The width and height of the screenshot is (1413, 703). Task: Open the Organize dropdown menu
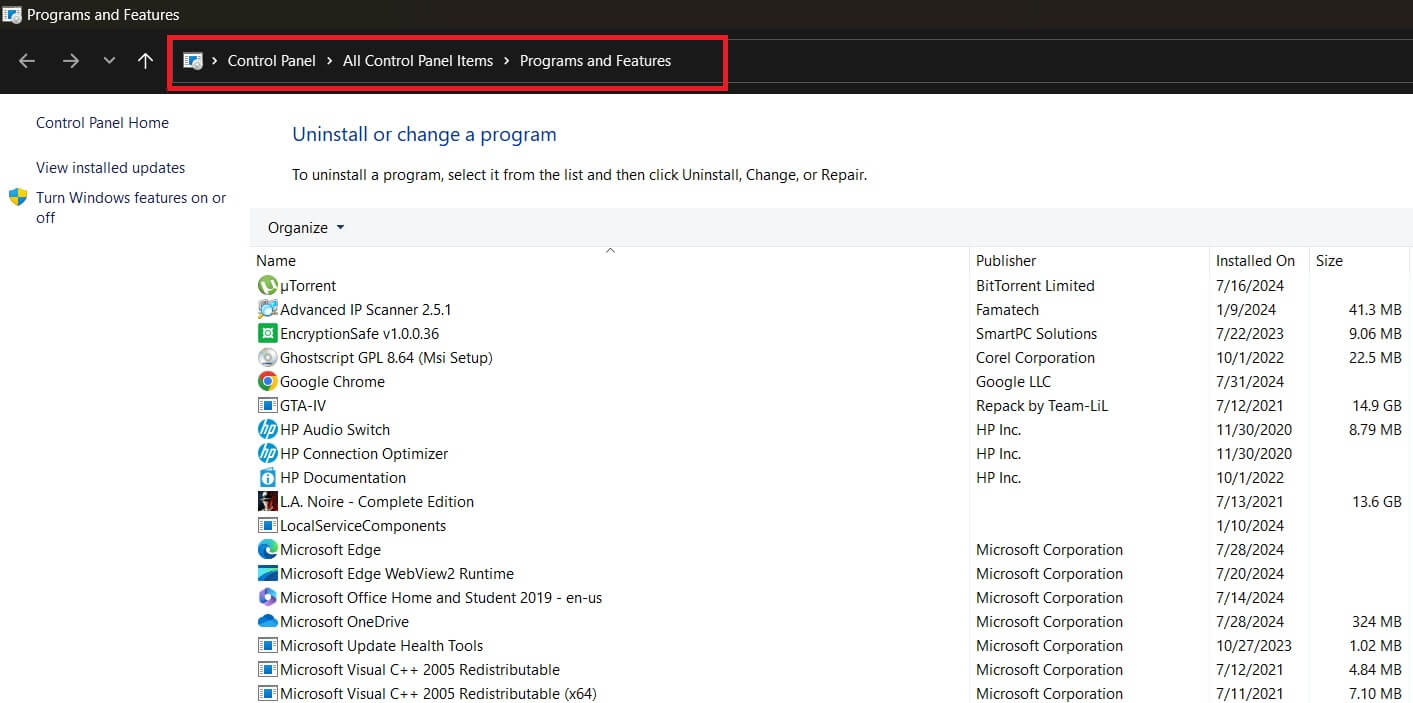tap(305, 228)
